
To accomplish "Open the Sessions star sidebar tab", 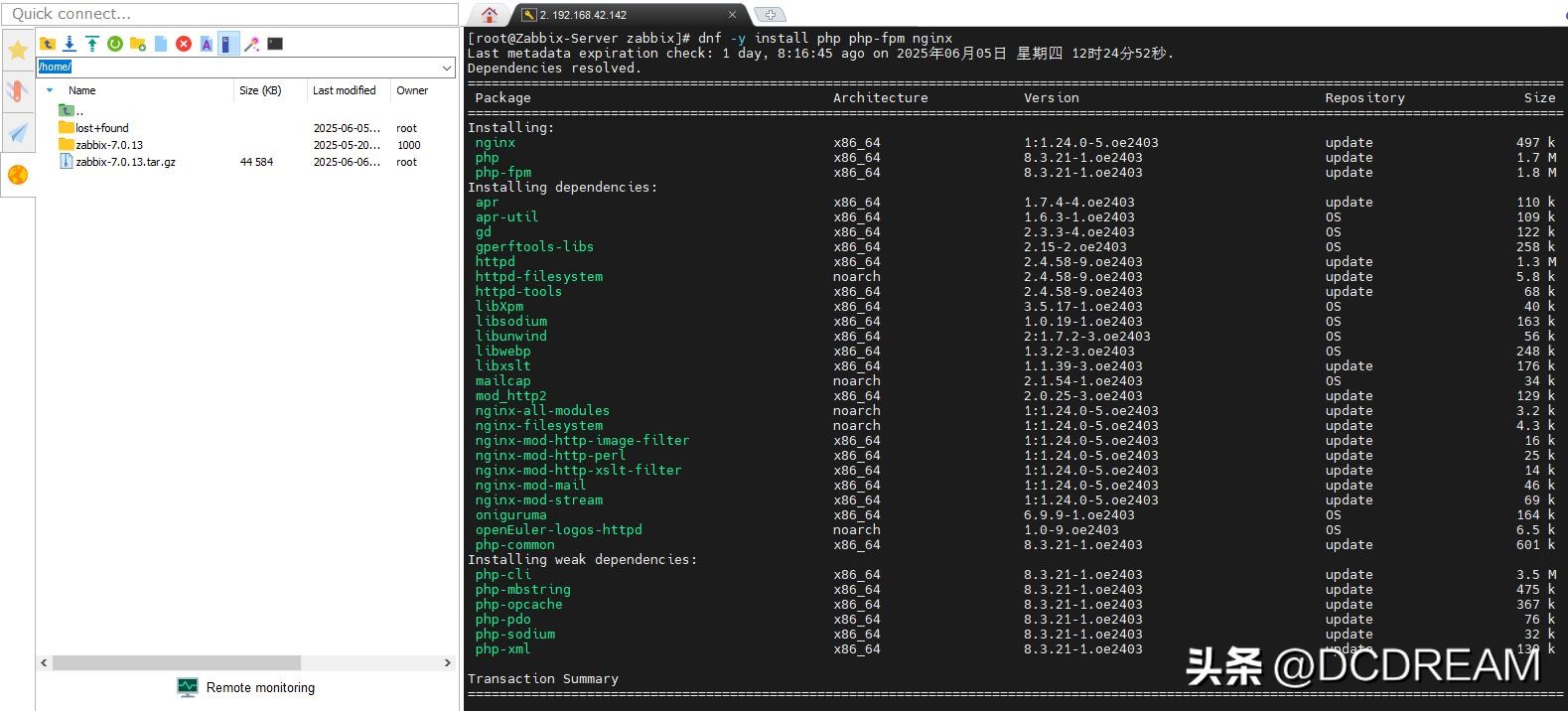I will click(18, 51).
